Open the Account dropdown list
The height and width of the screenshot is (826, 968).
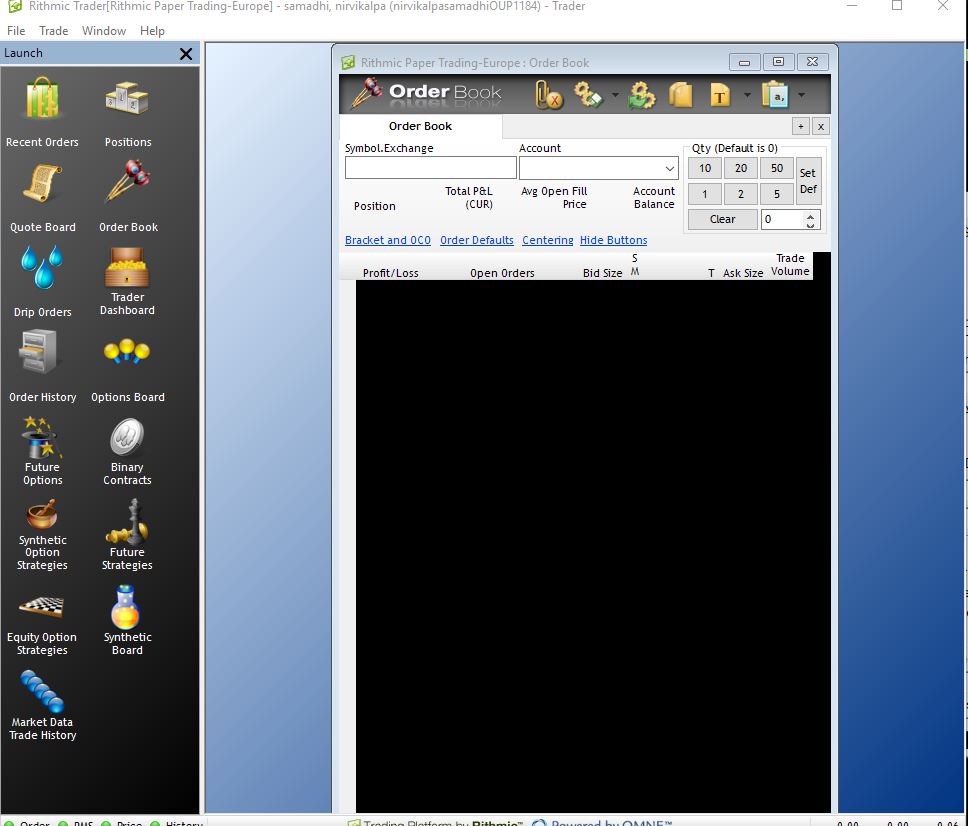(x=669, y=169)
